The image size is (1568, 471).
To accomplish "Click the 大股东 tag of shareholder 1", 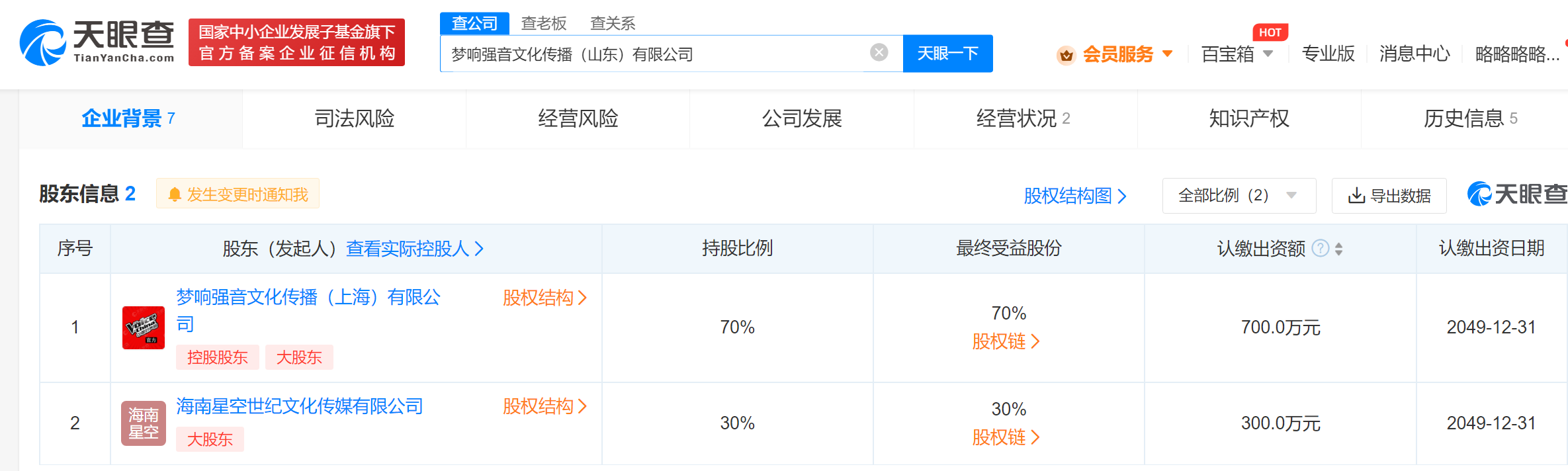I will 299,357.
